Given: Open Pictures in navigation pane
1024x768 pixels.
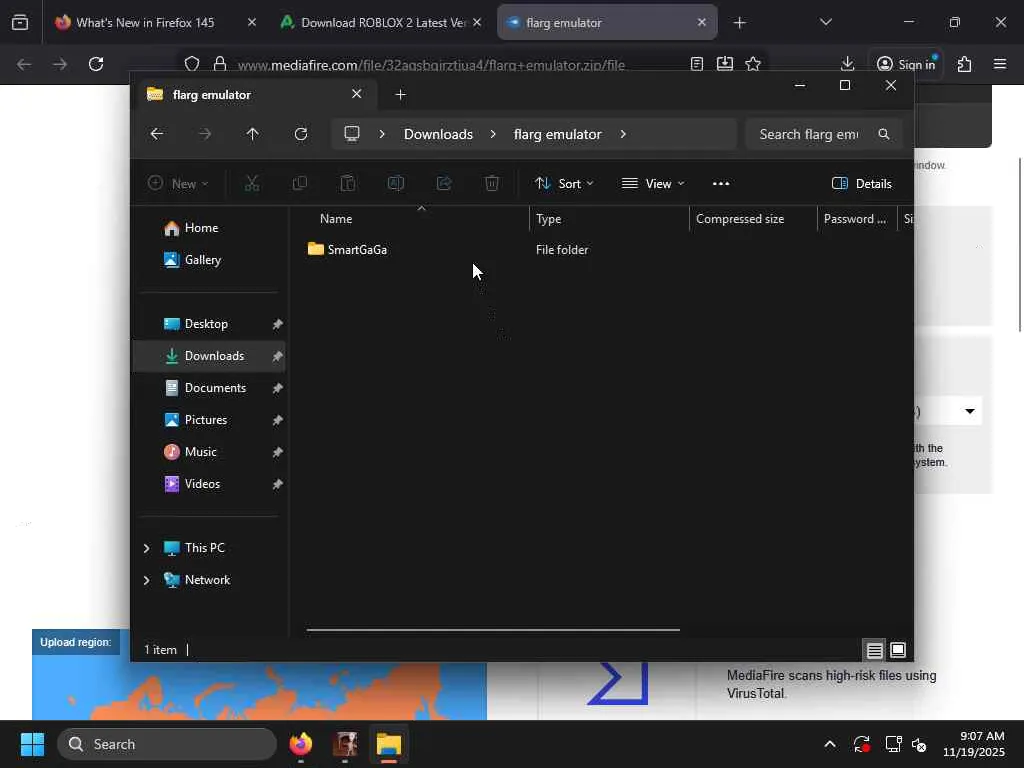Looking at the screenshot, I should pos(206,420).
